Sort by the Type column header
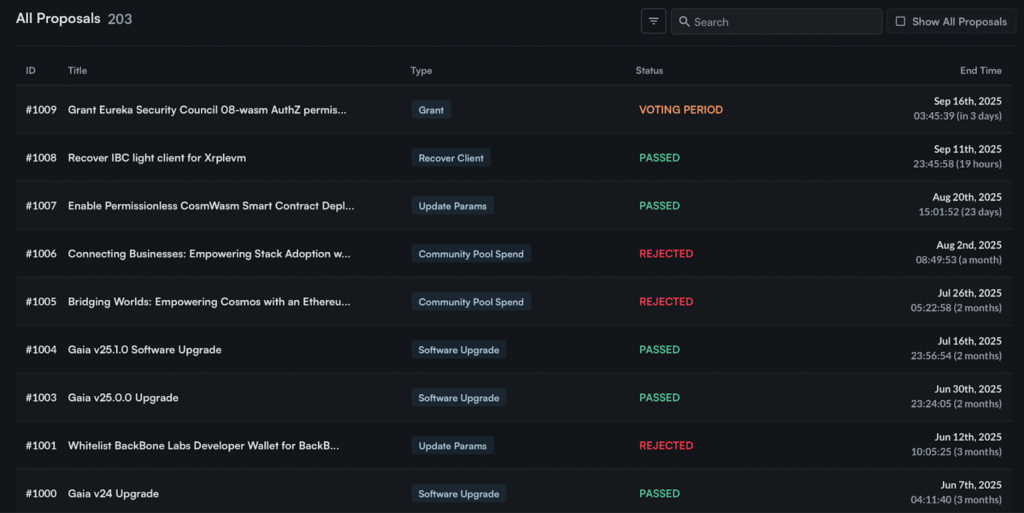The width and height of the screenshot is (1024, 513). point(421,71)
